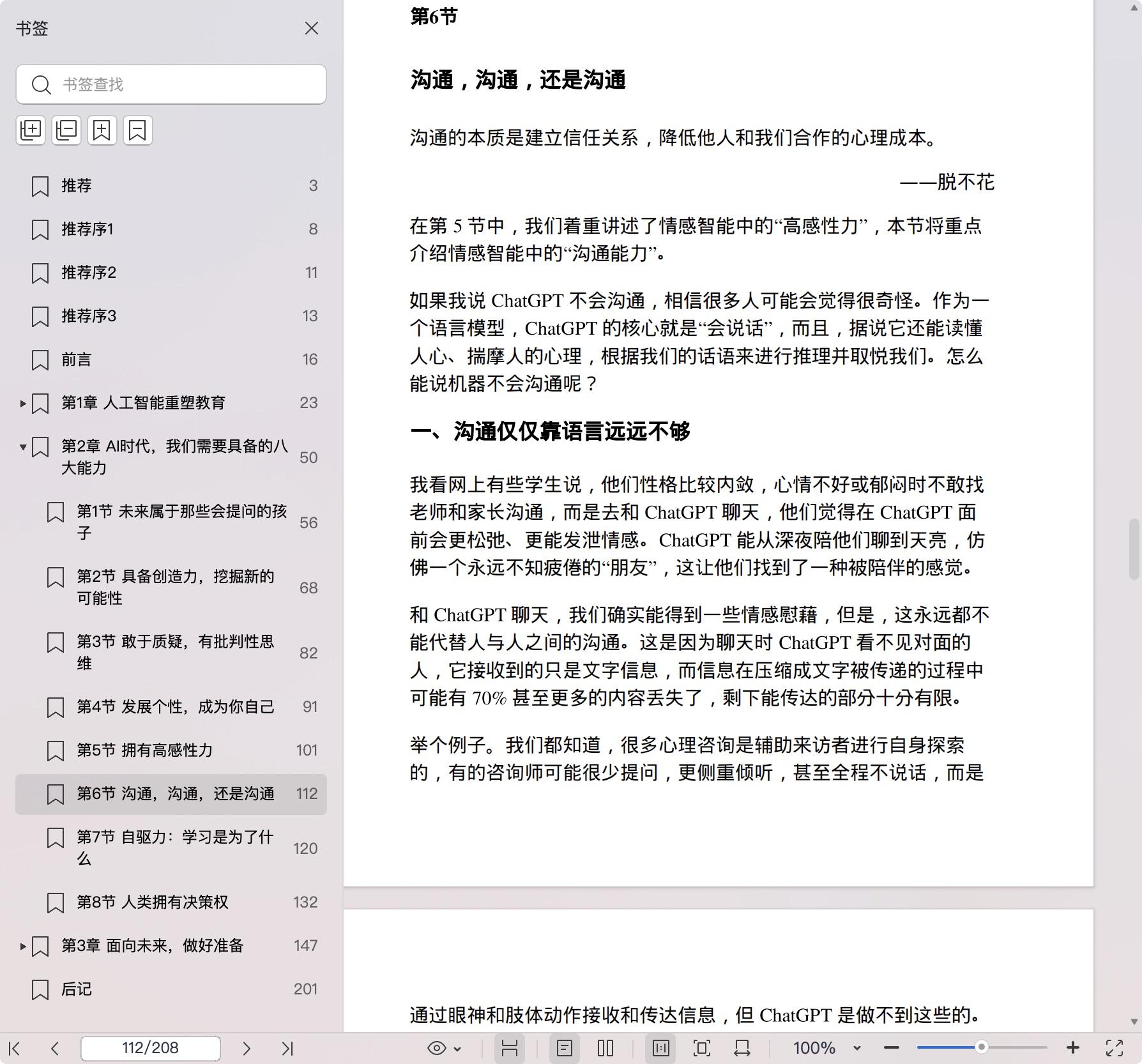Close the 书签 bookmarks panel

[312, 28]
